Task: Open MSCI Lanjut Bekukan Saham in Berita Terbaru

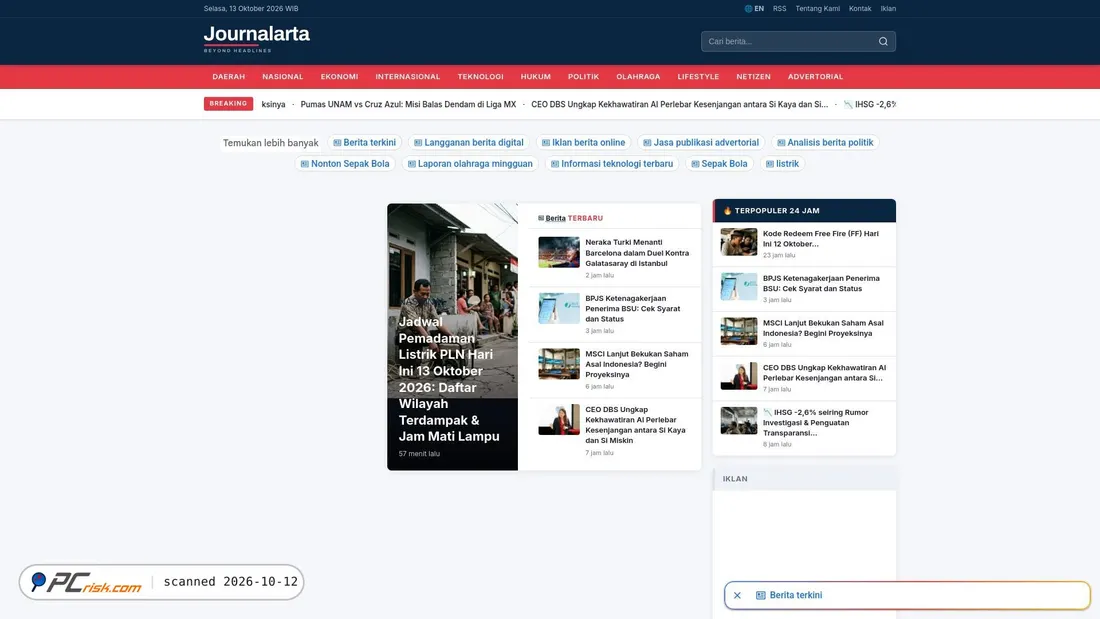Action: click(x=637, y=364)
